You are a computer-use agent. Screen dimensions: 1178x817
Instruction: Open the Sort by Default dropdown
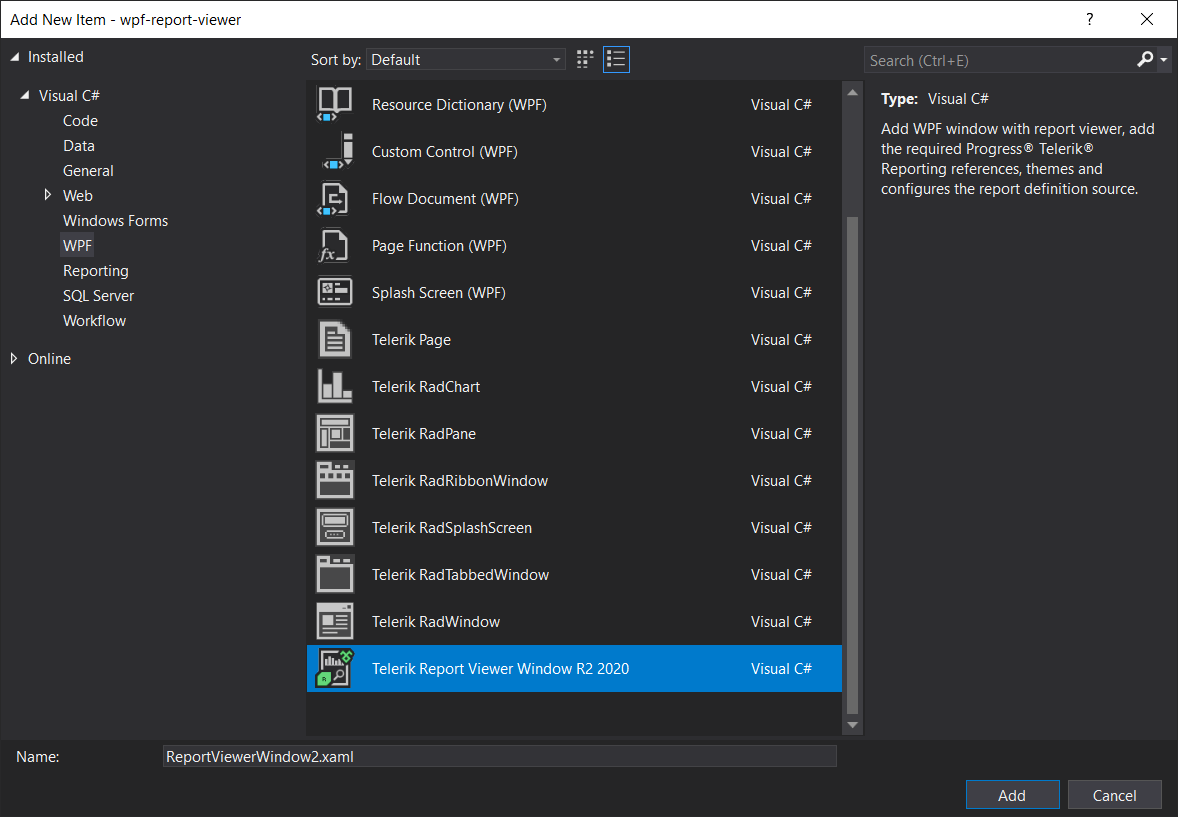coord(466,59)
